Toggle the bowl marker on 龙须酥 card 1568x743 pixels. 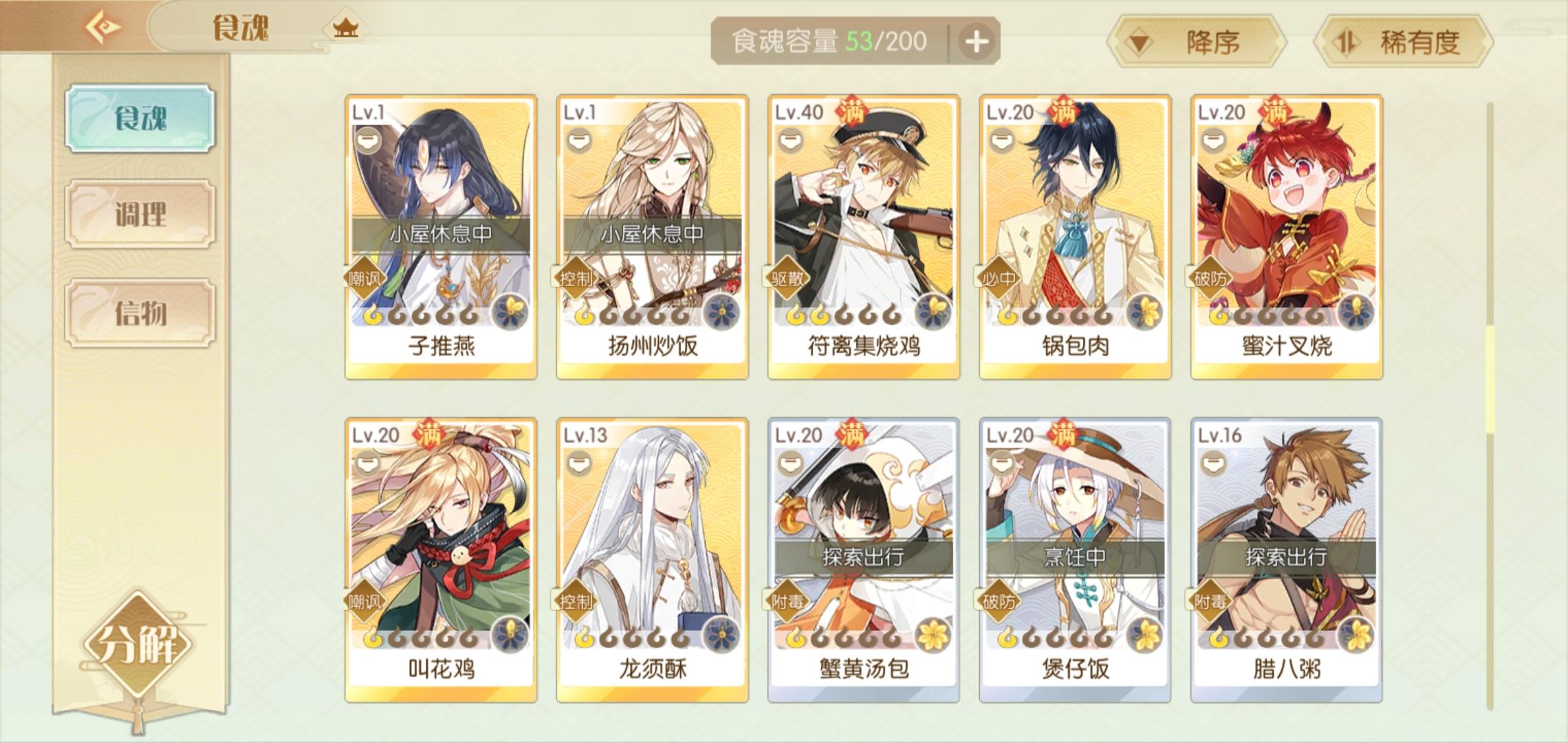[579, 464]
